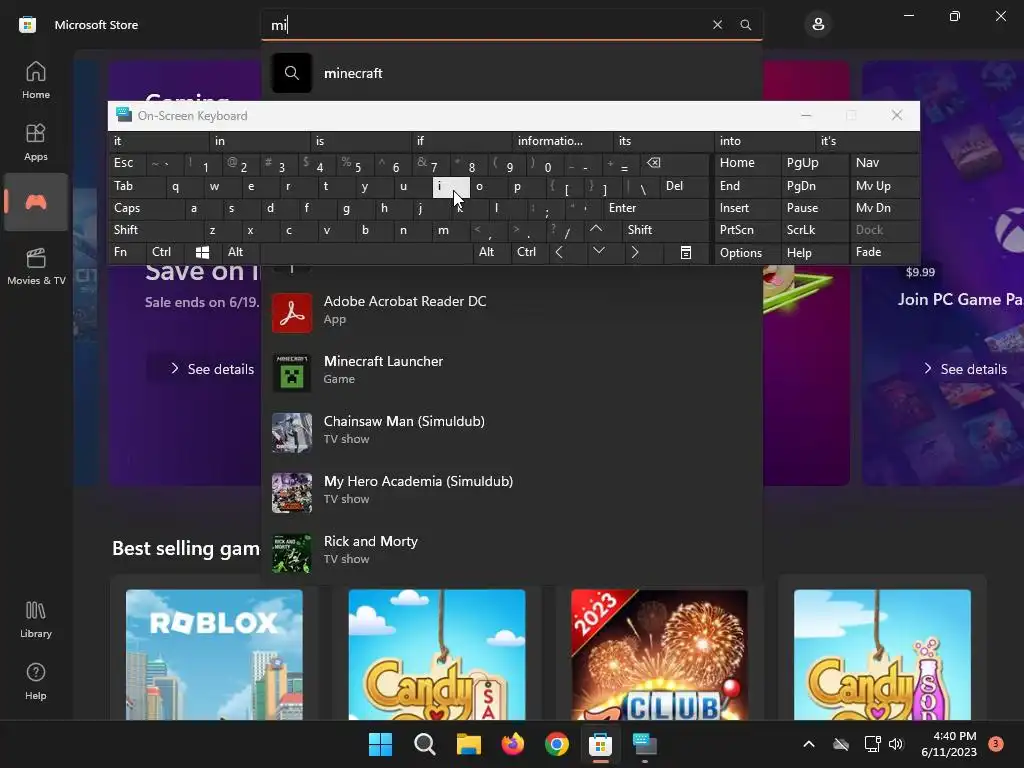Image resolution: width=1024 pixels, height=768 pixels.
Task: Click the space bar on On-Screen Keyboard
Action: tap(366, 252)
